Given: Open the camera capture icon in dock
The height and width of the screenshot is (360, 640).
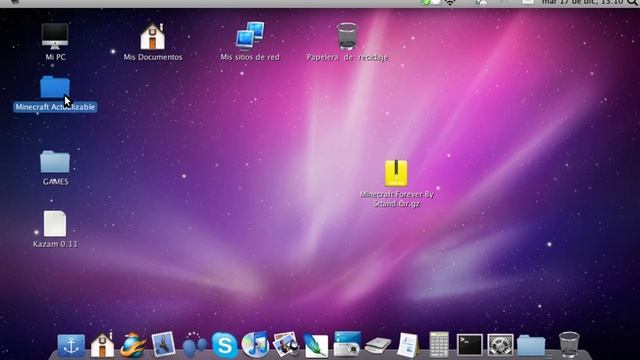Looking at the screenshot, I should point(347,344).
